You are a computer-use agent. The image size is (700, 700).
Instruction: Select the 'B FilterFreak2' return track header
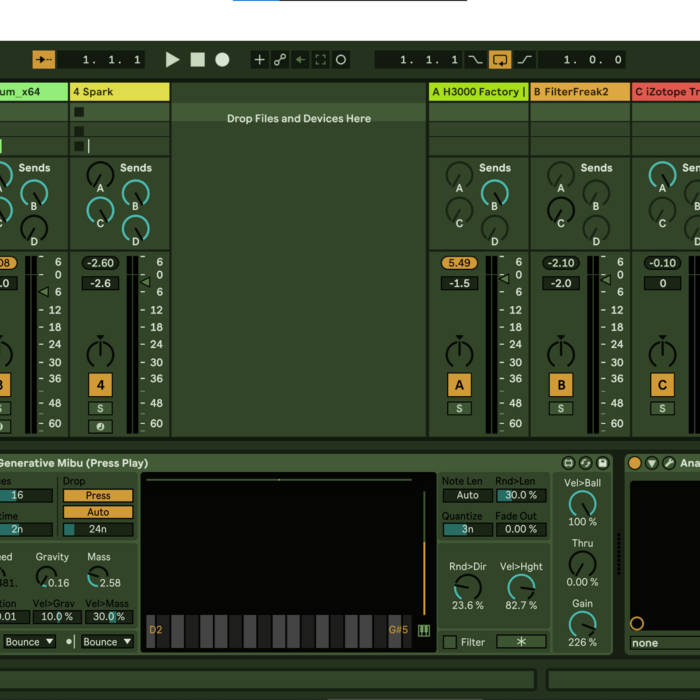pyautogui.click(x=579, y=92)
